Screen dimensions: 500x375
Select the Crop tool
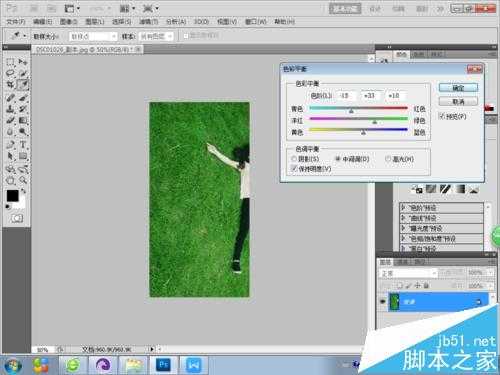(x=10, y=85)
